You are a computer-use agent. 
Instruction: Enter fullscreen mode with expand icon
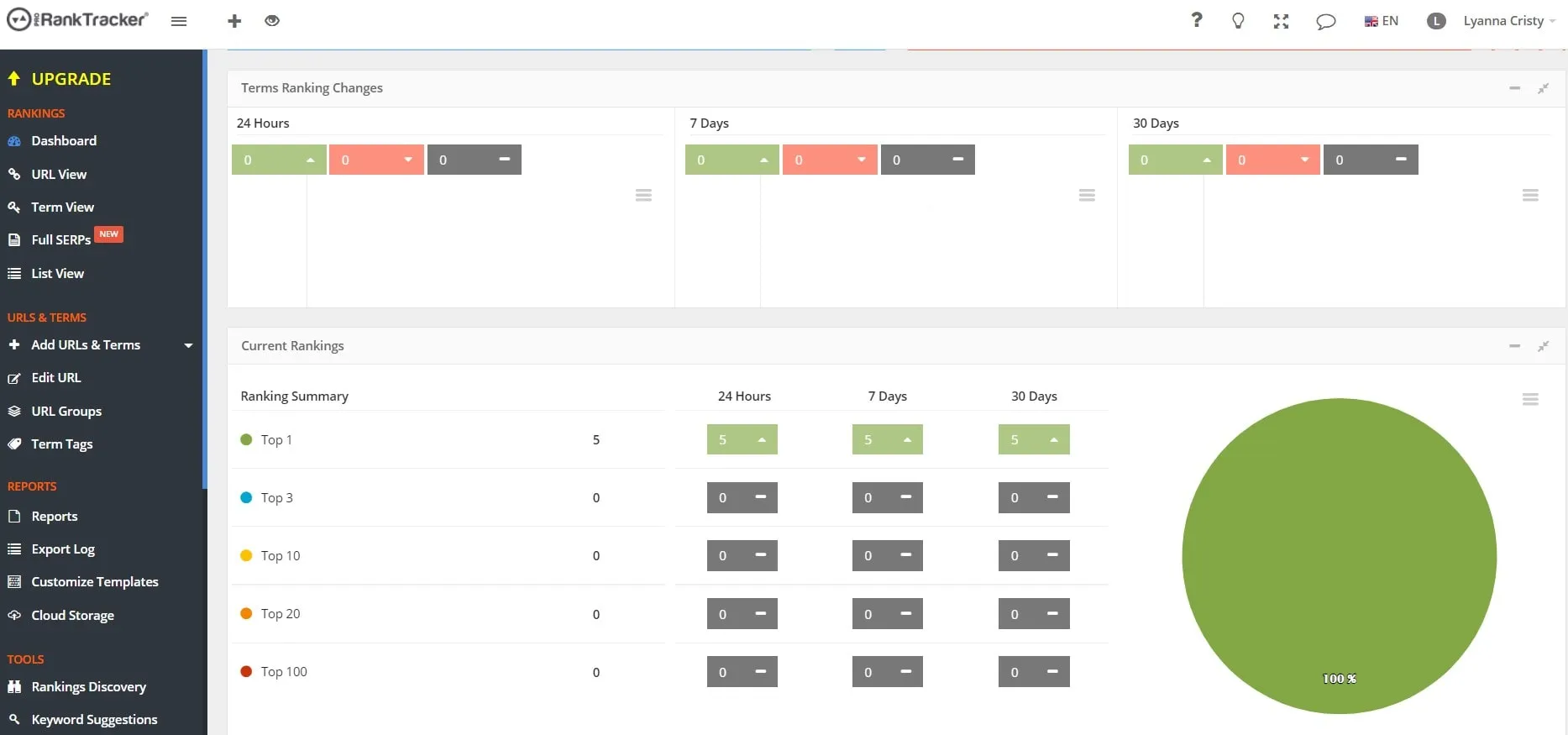[1281, 21]
